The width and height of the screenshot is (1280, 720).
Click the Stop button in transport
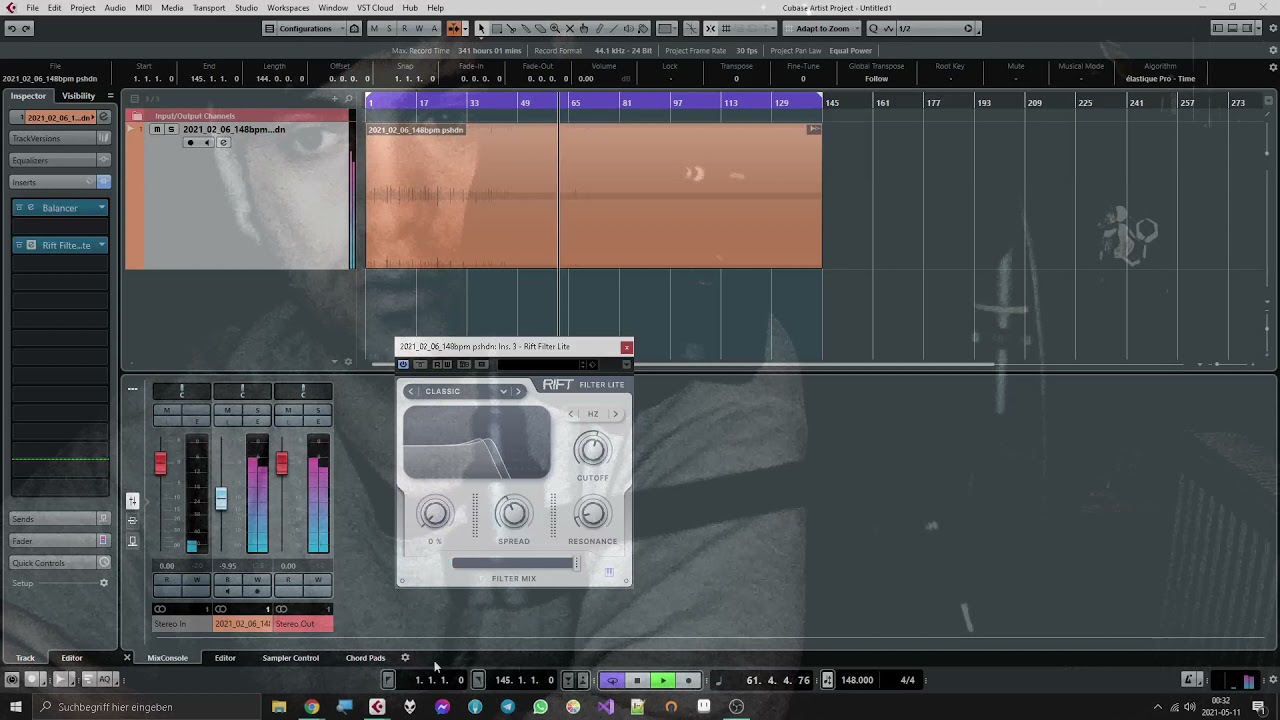[637, 680]
